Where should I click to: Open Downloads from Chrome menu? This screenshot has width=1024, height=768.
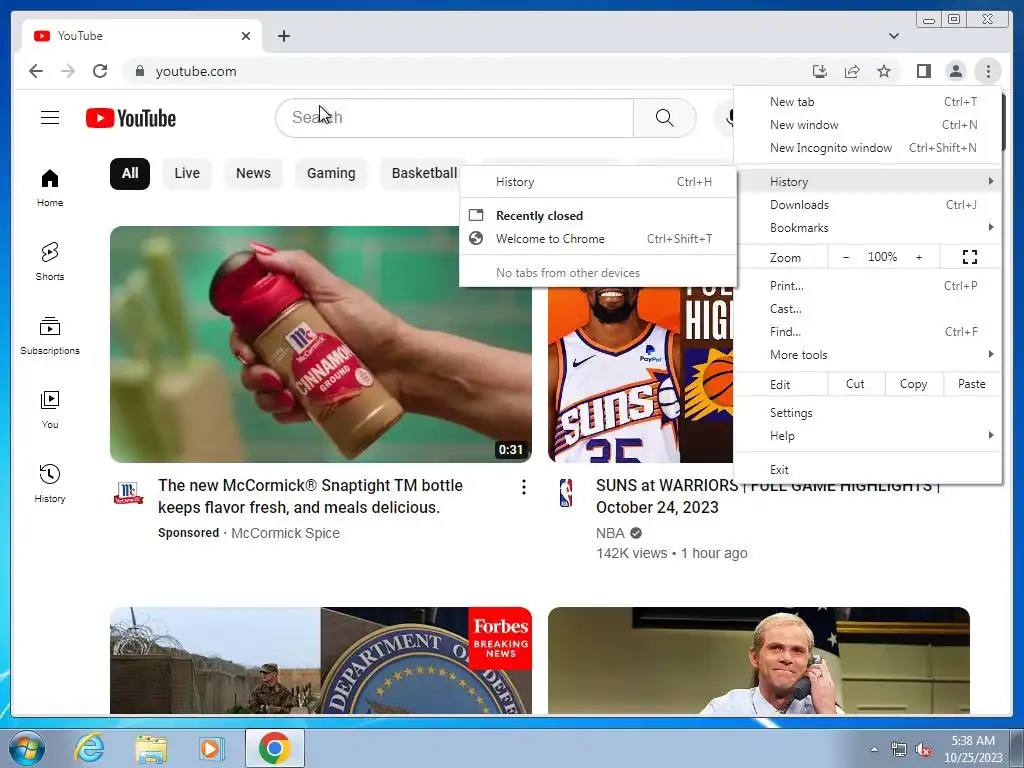point(868,205)
